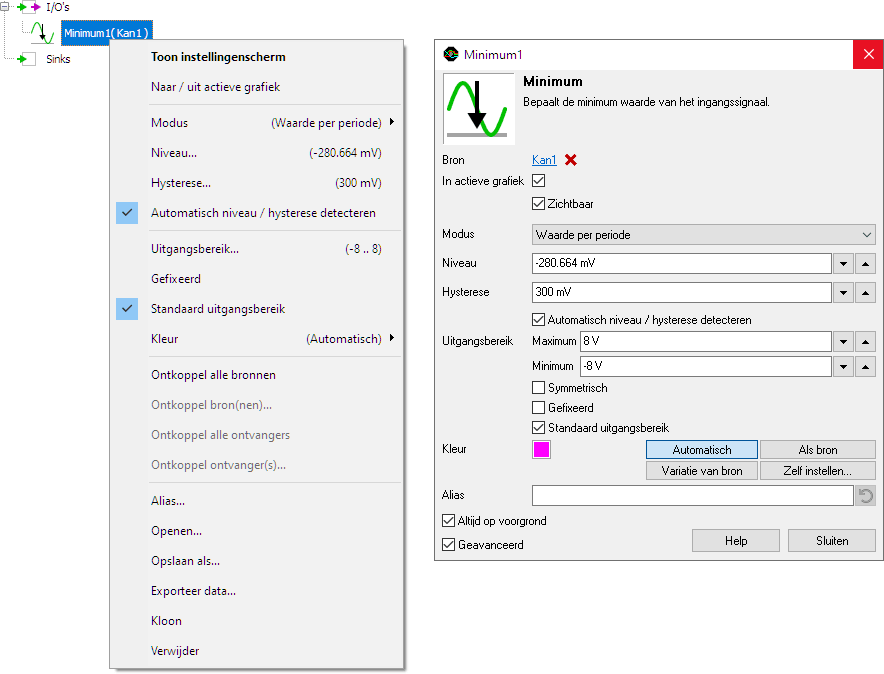Choose Ontkoppel alle bronnen

click(x=257, y=375)
